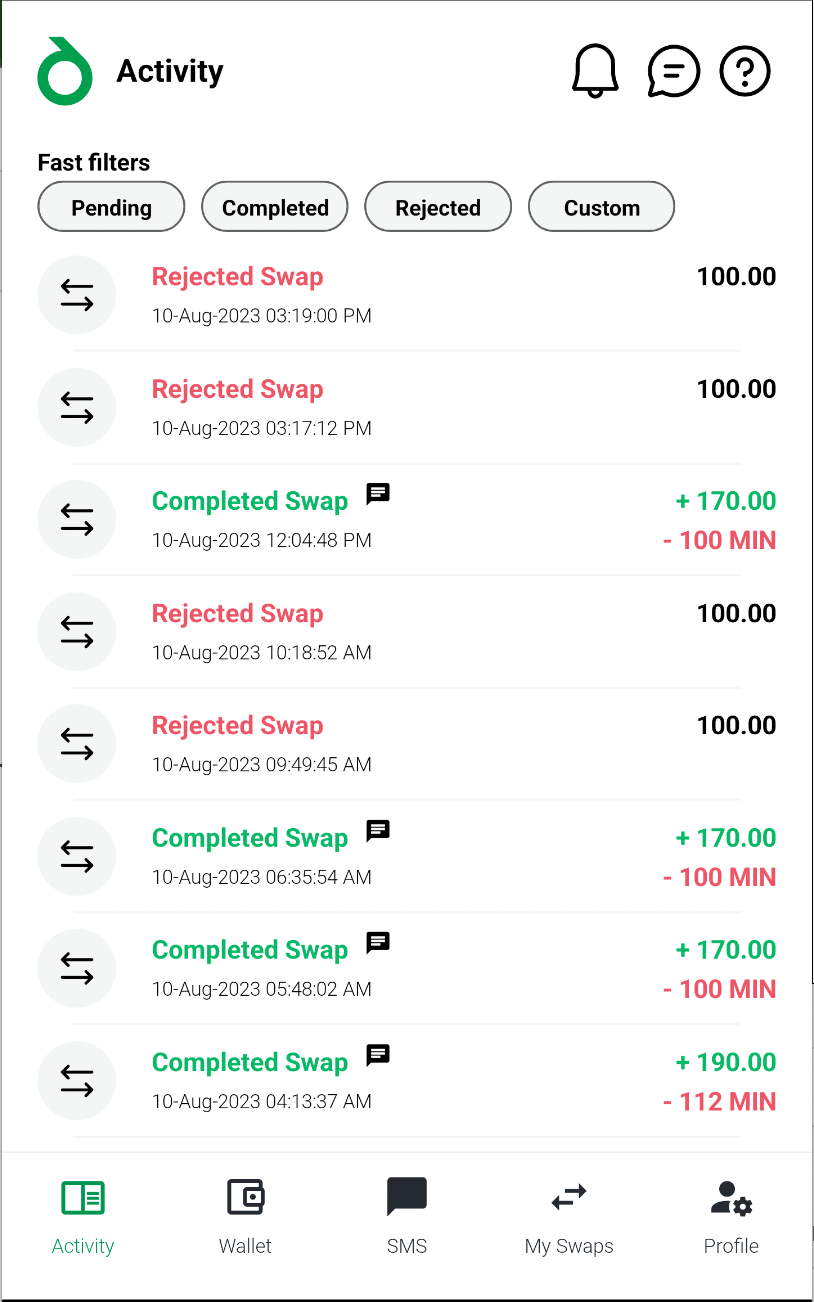Go to the My Swaps tab

coord(569,1216)
